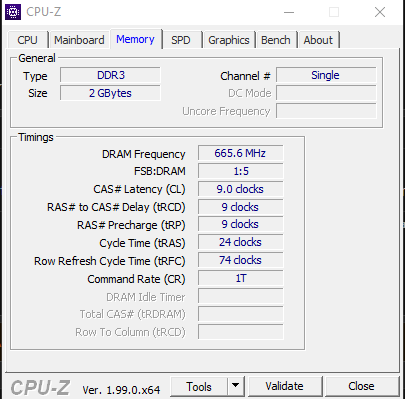Screen dimensions: 405x399
Task: Click the empty DRAM Idle Timer field
Action: coord(240,296)
